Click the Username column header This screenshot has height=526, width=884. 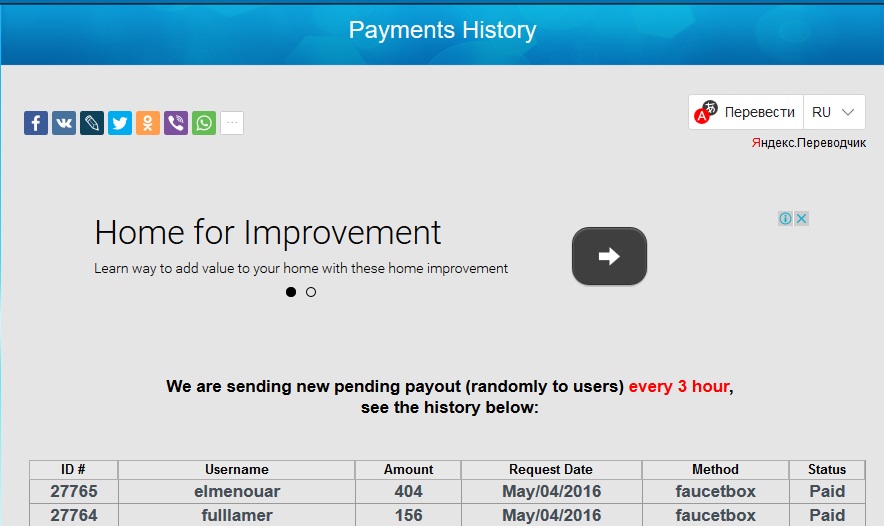[x=237, y=469]
